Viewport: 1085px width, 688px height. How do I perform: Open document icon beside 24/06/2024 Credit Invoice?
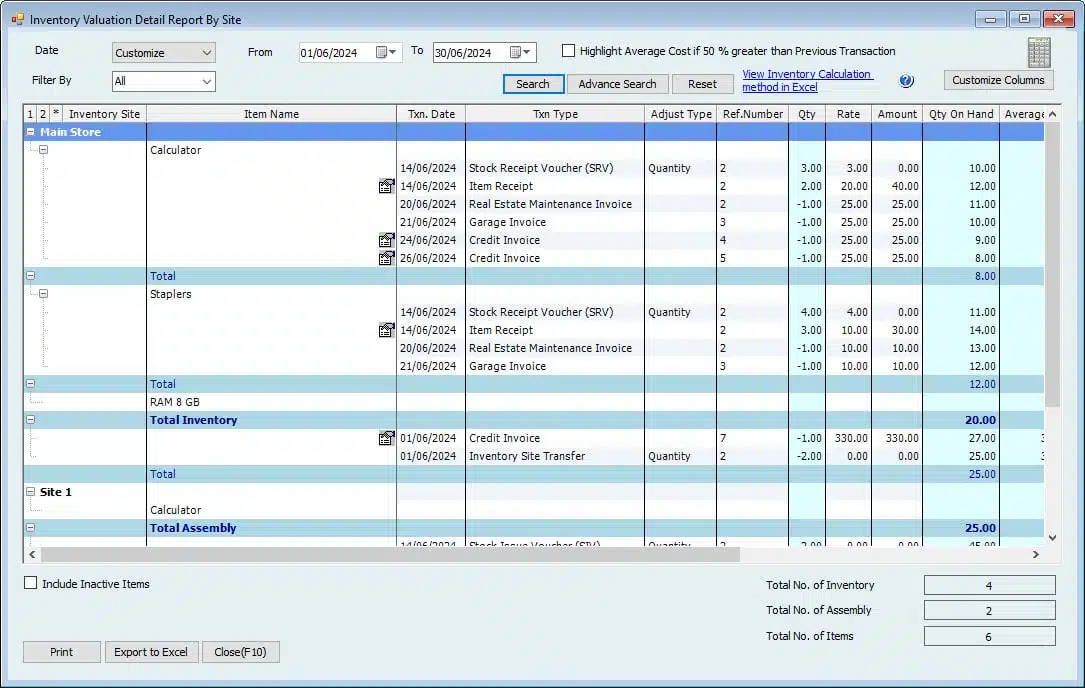coord(386,240)
